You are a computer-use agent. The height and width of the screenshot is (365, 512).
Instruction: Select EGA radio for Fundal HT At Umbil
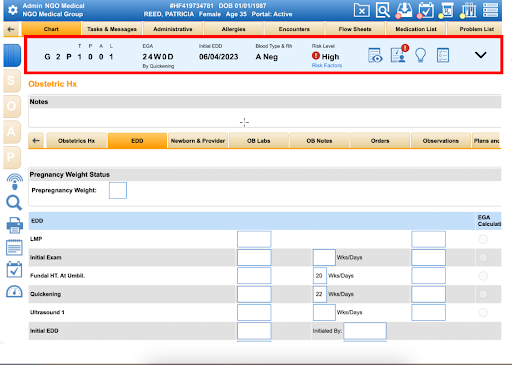tap(483, 276)
